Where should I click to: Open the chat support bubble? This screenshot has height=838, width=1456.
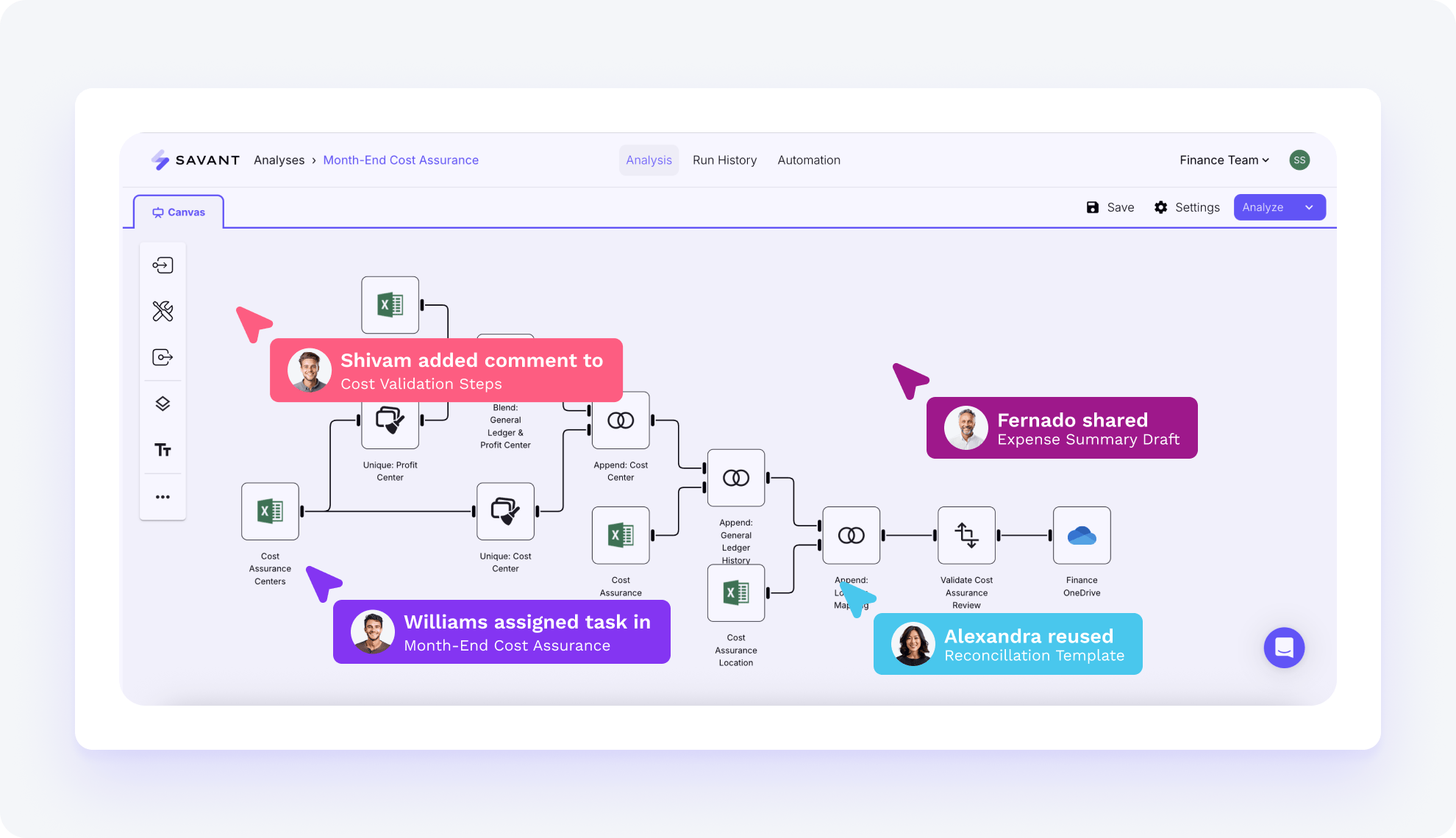(x=1284, y=648)
